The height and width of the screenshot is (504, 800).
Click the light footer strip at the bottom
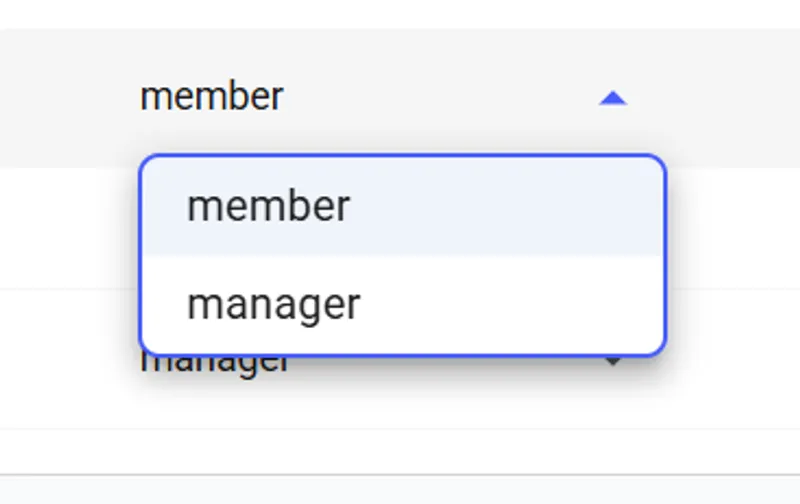tap(400, 490)
